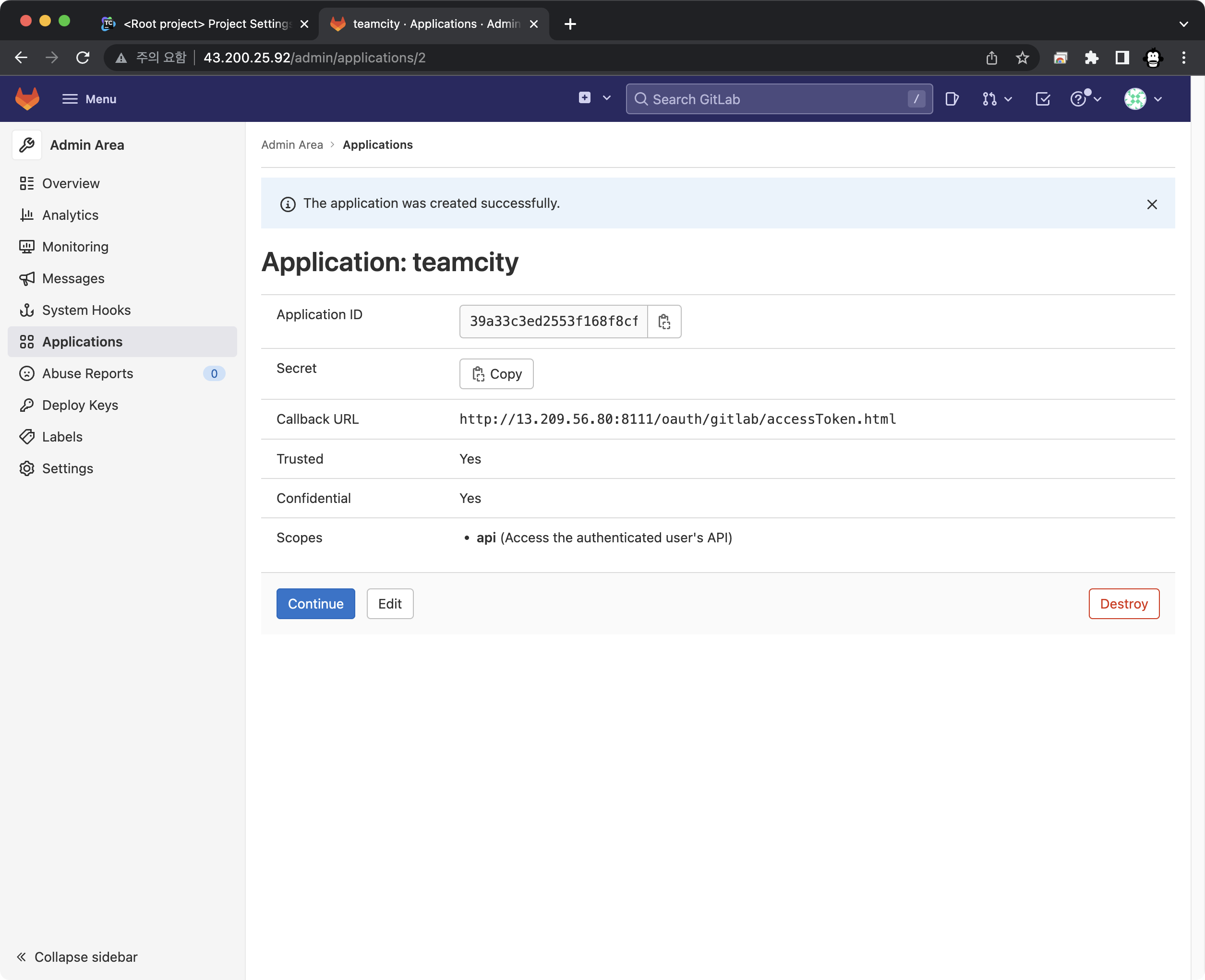
Task: Open System Hooks in the sidebar
Action: [x=122, y=310]
